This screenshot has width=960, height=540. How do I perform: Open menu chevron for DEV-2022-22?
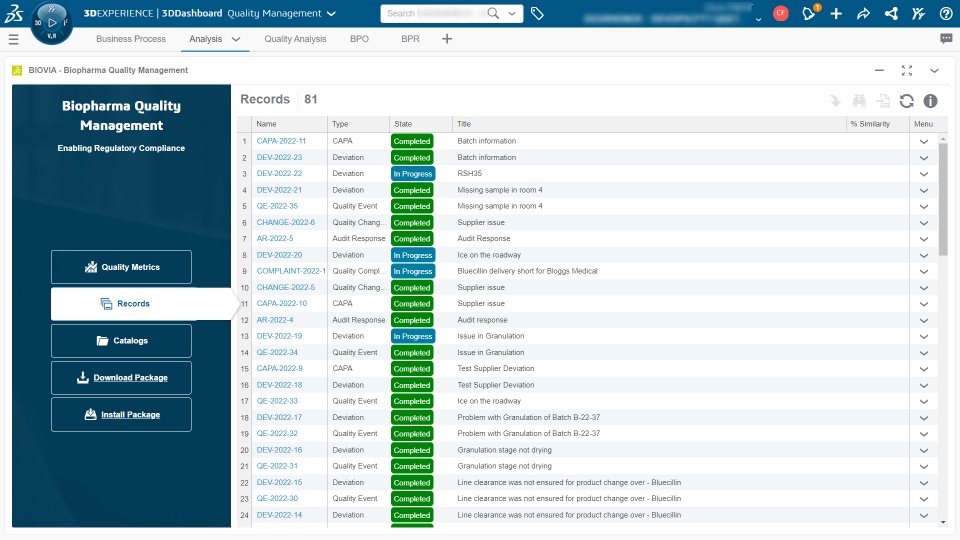(924, 174)
